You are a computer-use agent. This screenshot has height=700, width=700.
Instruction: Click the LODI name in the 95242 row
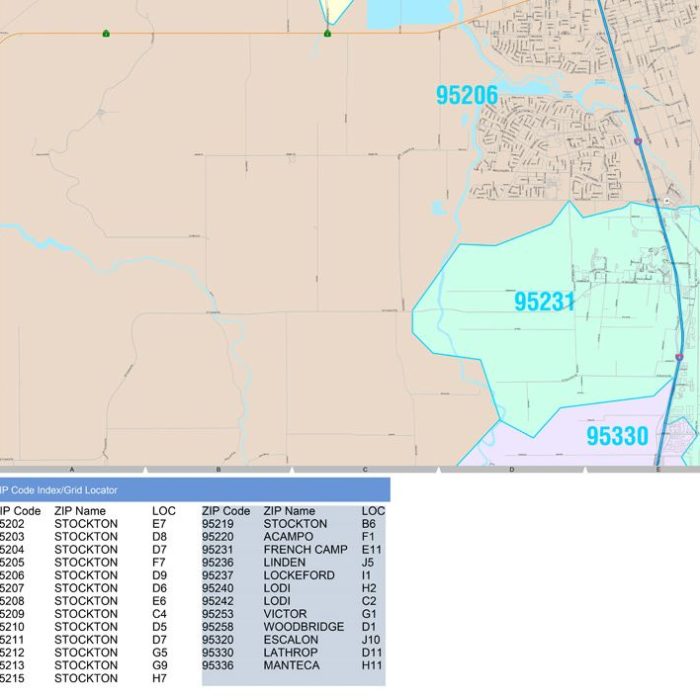277,601
